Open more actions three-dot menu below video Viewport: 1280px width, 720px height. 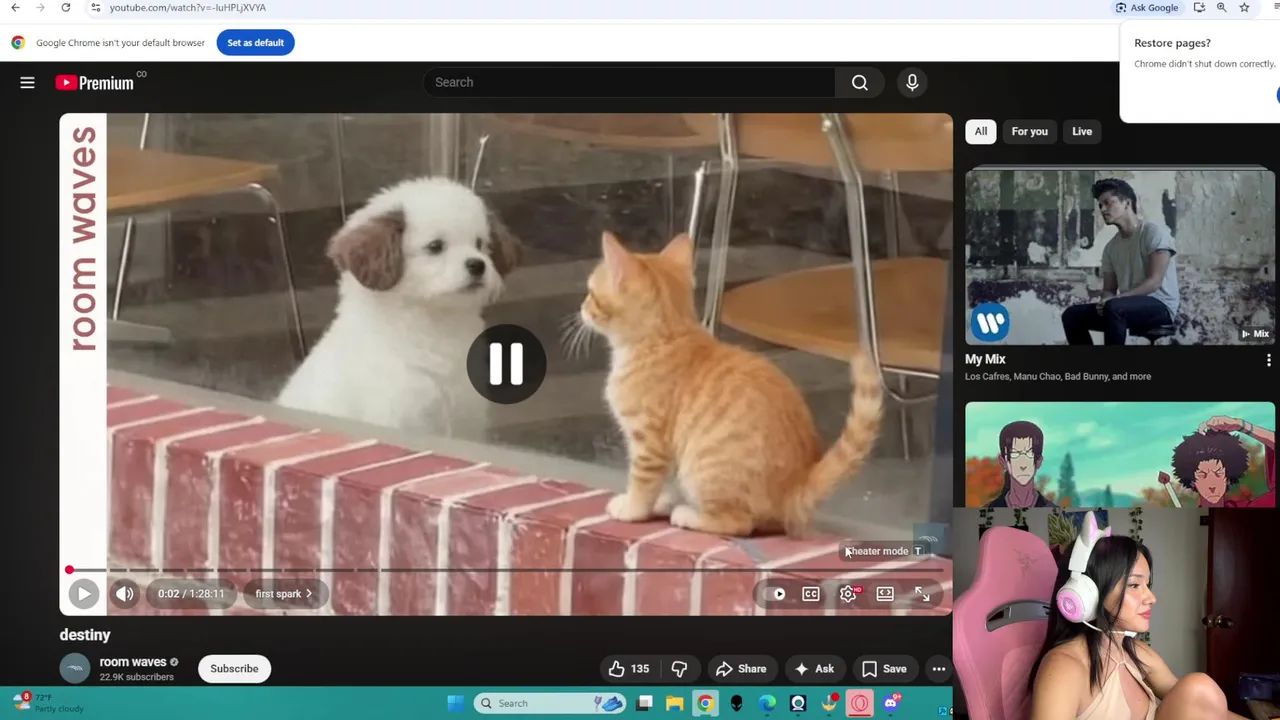tap(939, 669)
